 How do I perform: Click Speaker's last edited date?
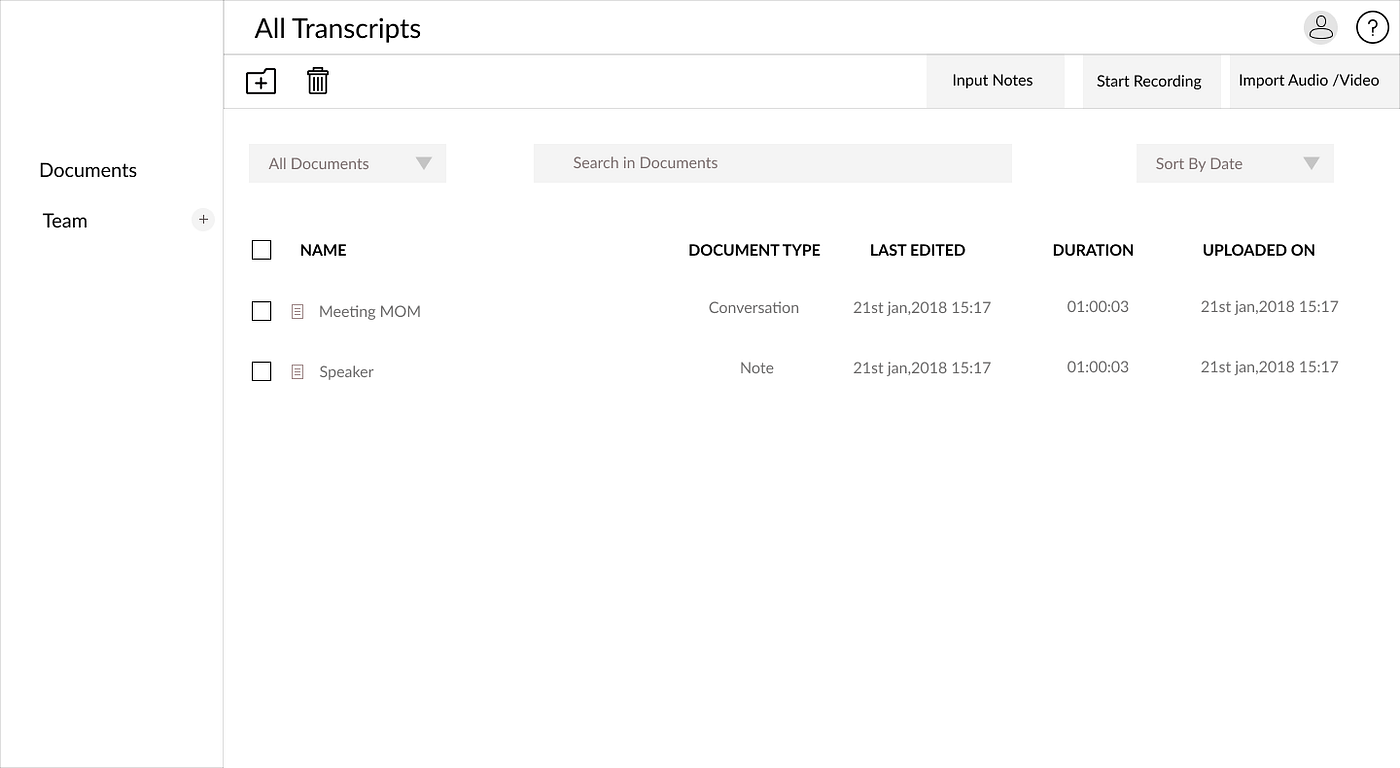pyautogui.click(x=922, y=368)
